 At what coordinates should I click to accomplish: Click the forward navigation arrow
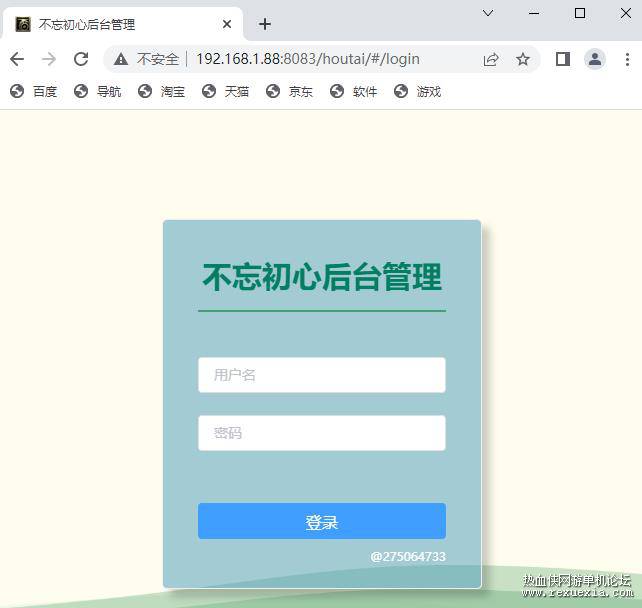click(49, 59)
